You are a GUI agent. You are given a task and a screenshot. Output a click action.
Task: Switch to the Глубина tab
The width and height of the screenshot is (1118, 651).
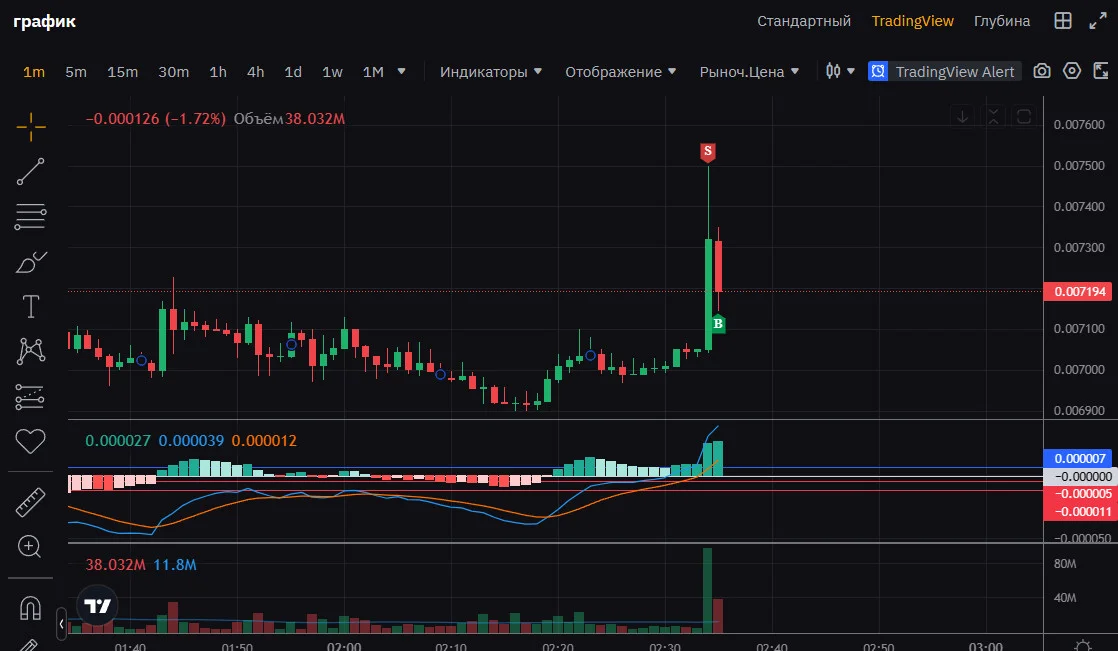tap(1002, 21)
